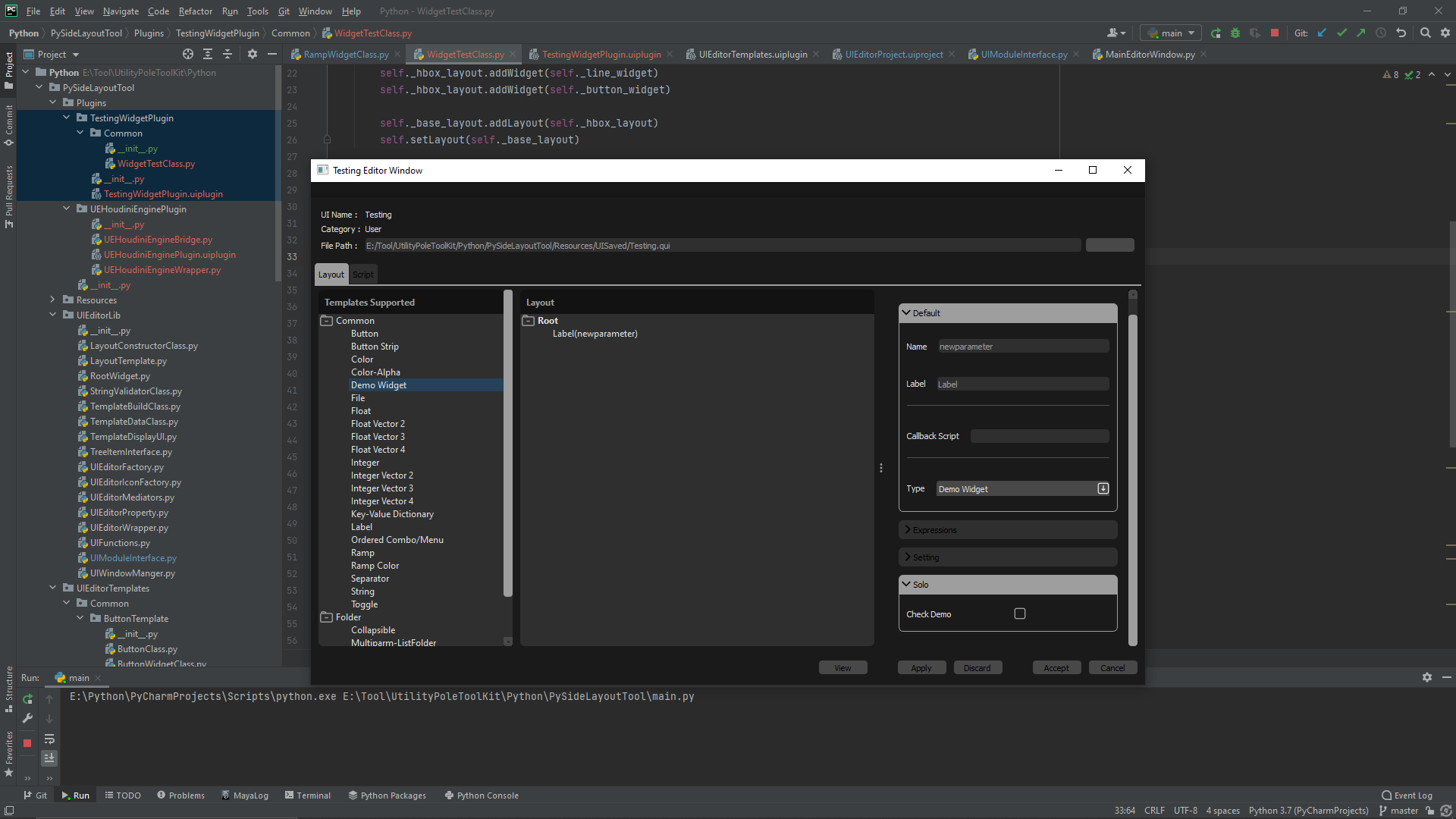Click the Apply button

(x=921, y=667)
